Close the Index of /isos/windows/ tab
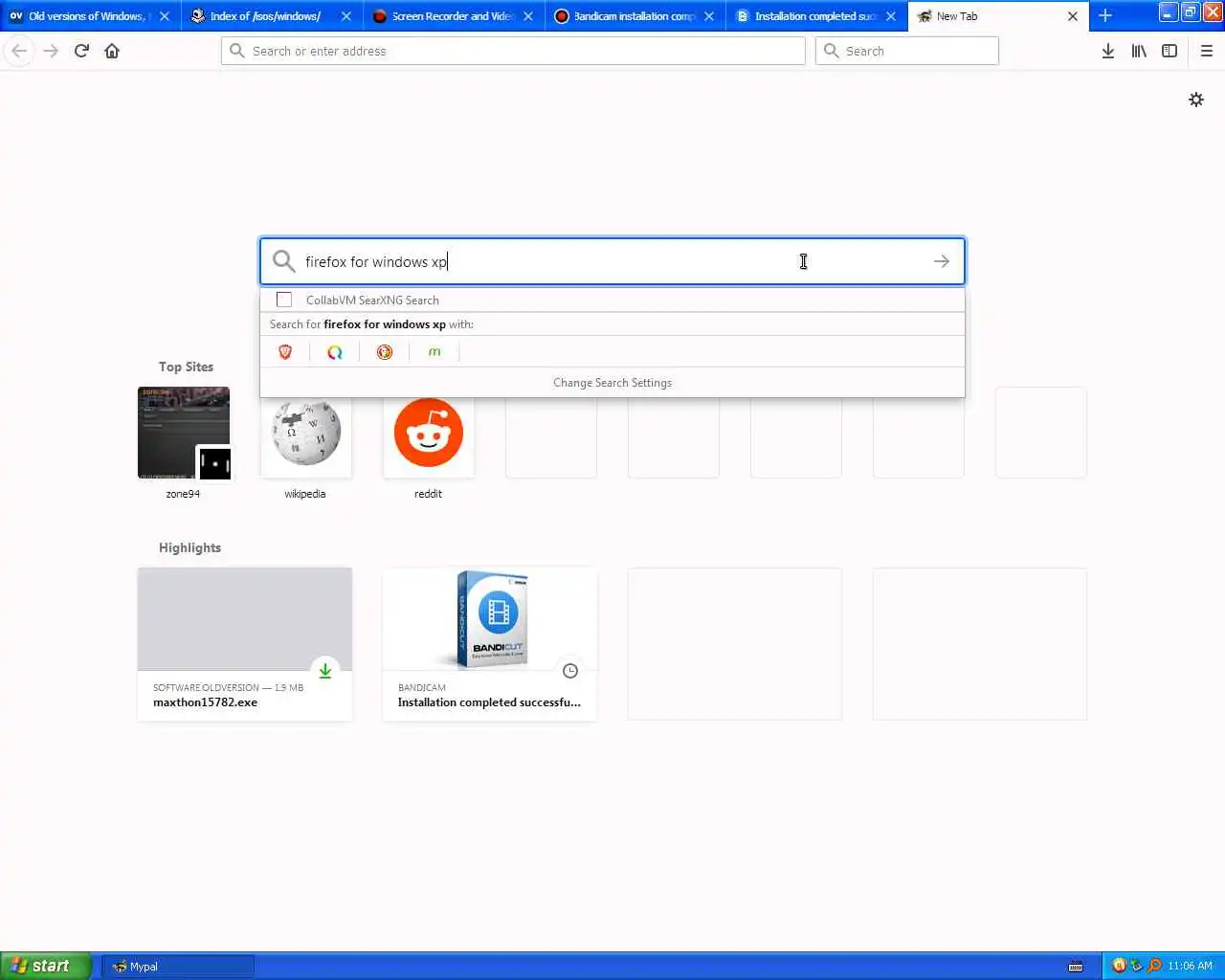This screenshot has width=1225, height=980. click(x=346, y=16)
